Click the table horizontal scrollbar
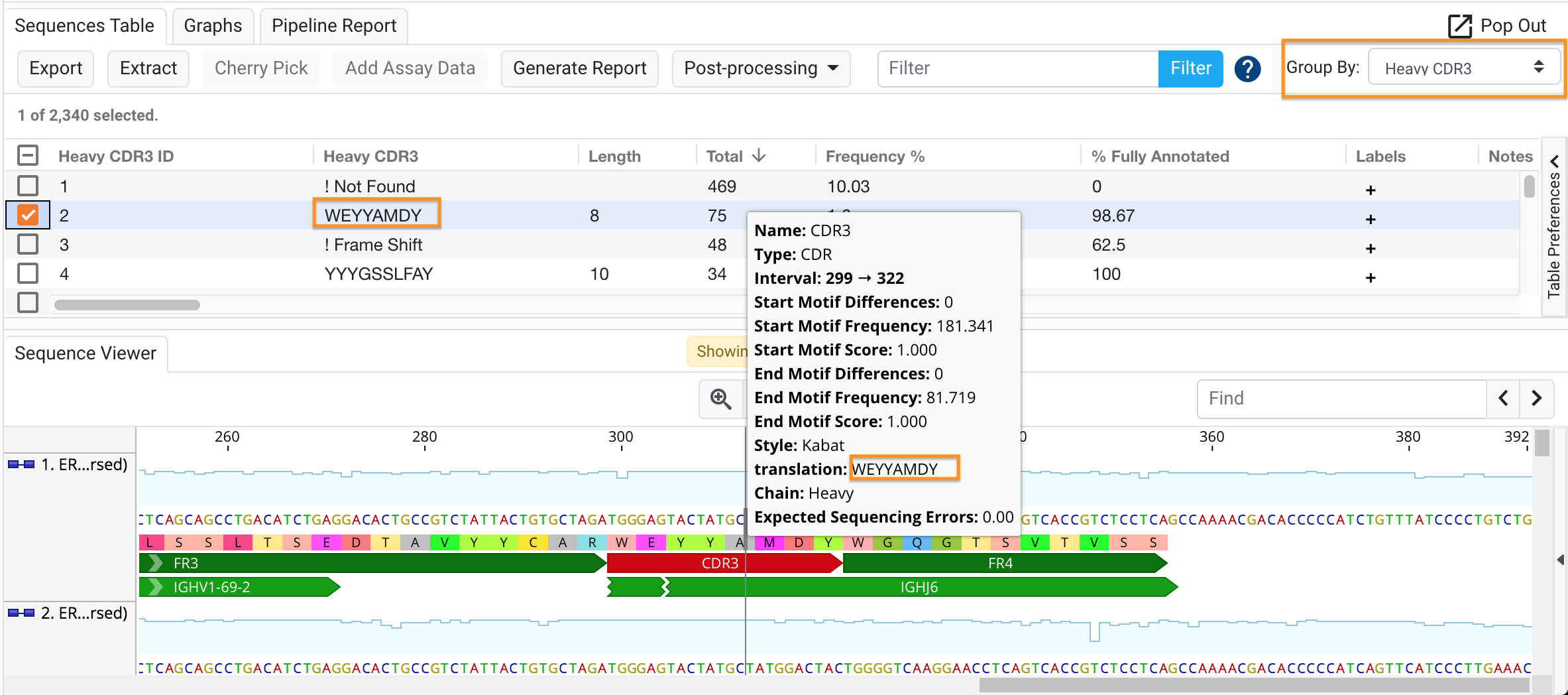The height and width of the screenshot is (695, 1568). 127,305
